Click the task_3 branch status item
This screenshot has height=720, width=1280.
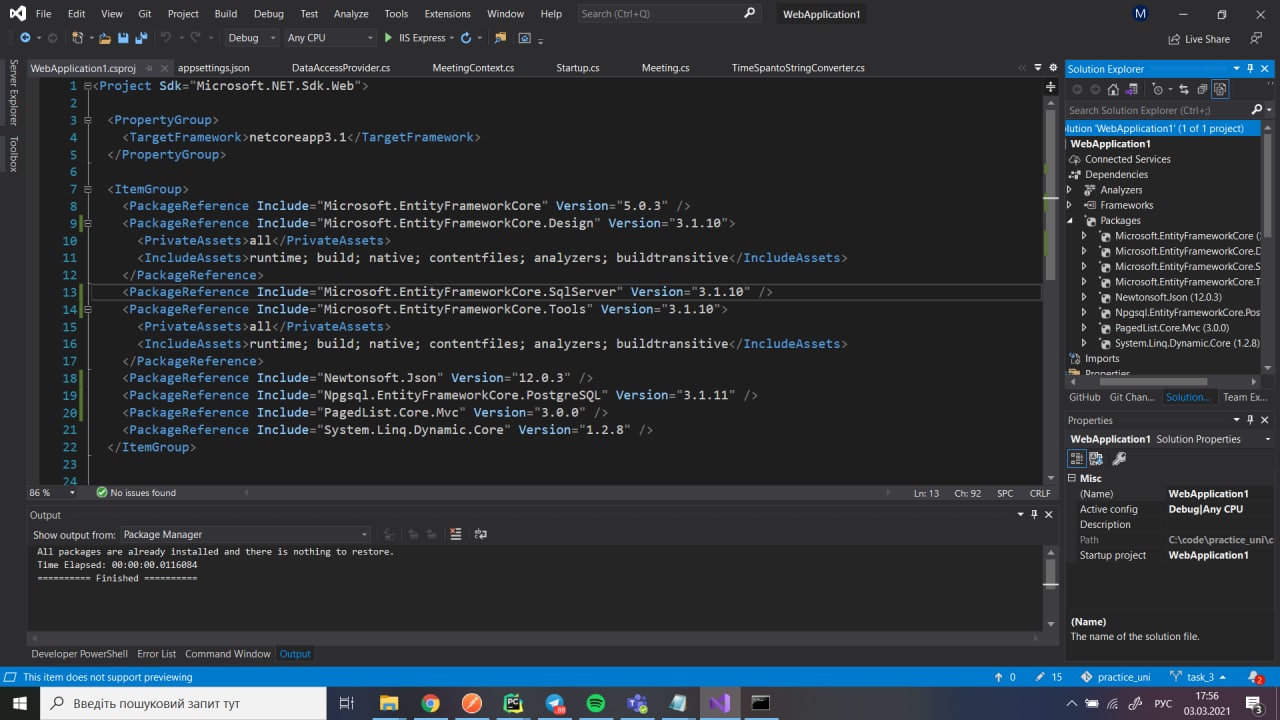click(1199, 677)
